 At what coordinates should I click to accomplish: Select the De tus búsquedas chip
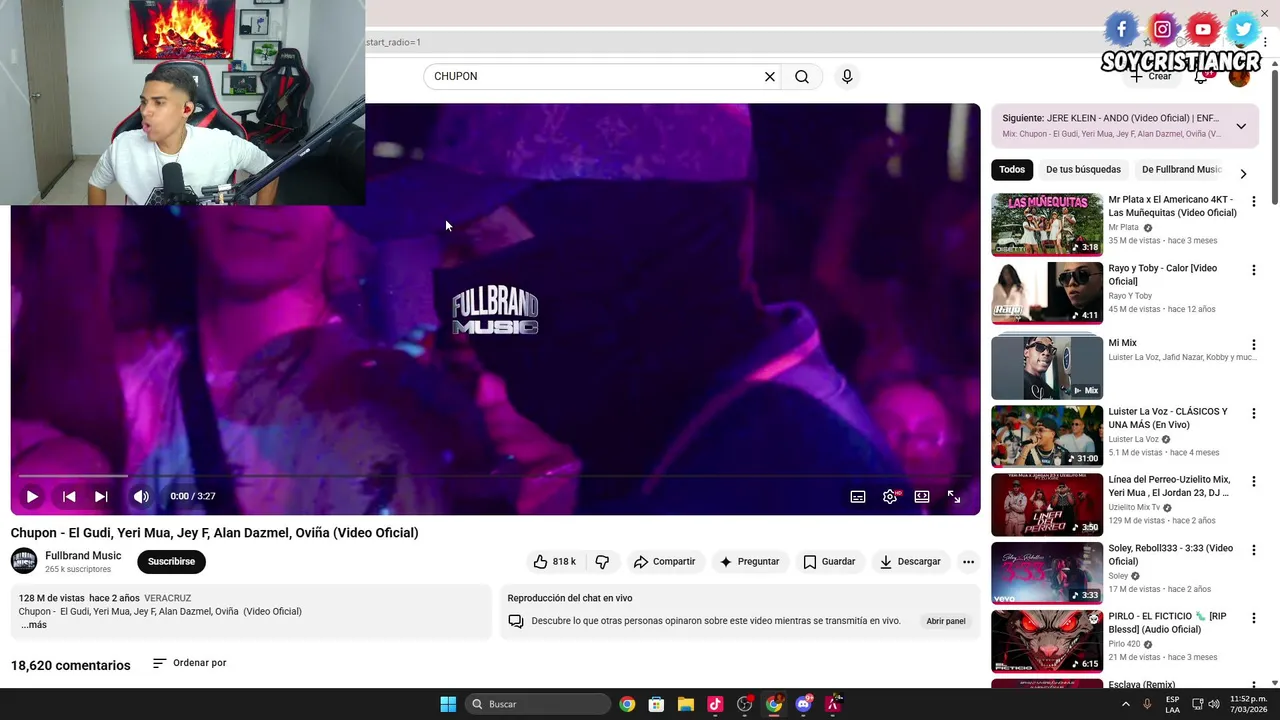1083,170
